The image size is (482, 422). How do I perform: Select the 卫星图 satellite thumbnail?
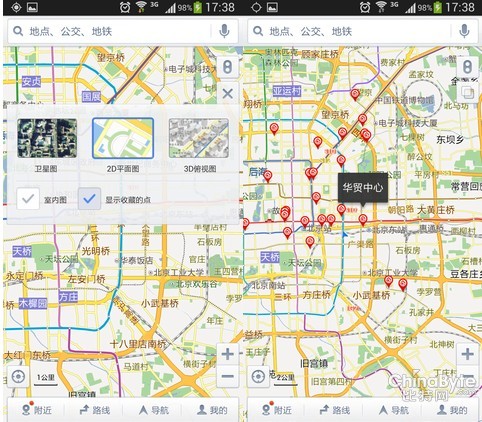pos(47,138)
